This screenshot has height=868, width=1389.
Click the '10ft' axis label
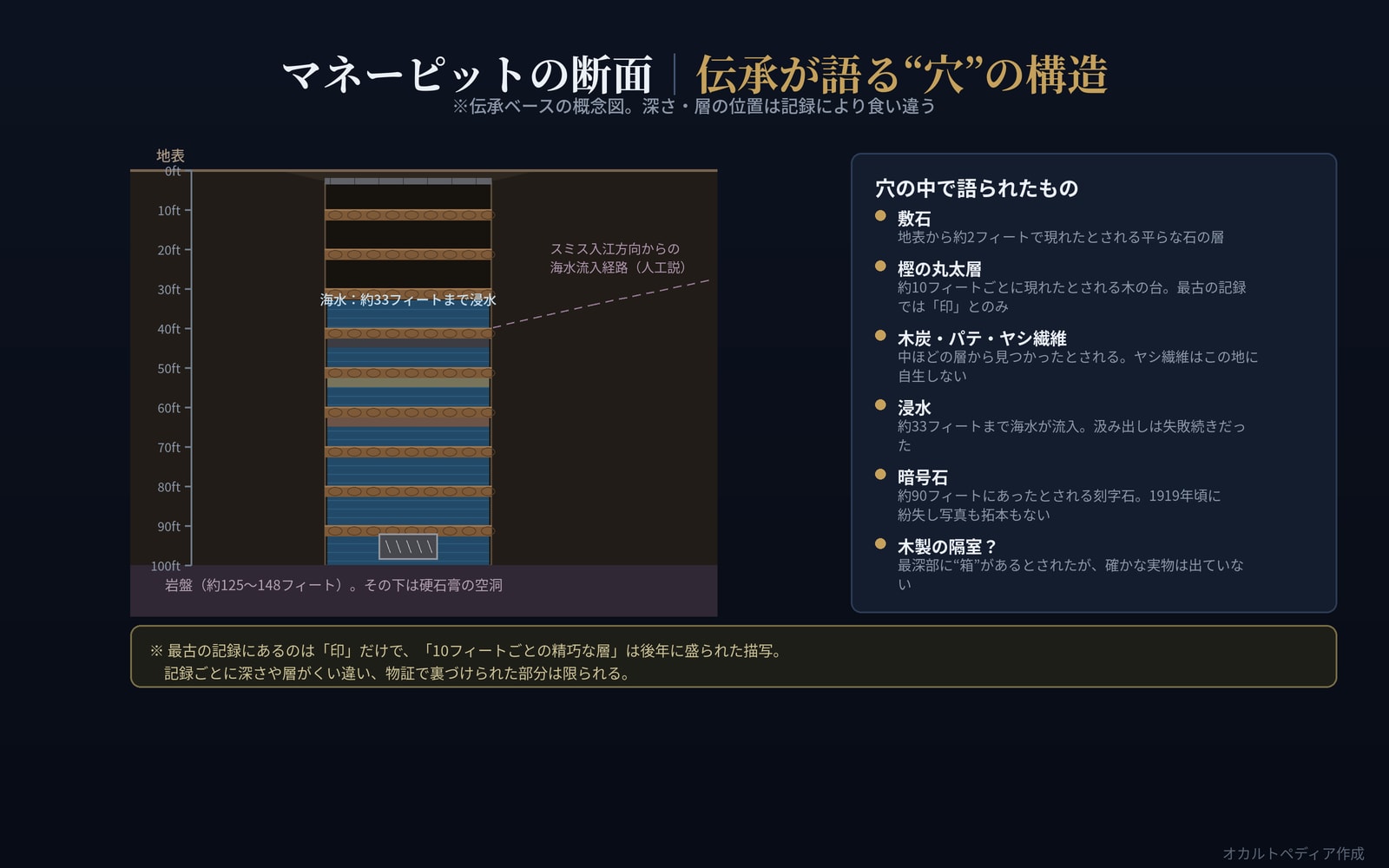pos(168,210)
